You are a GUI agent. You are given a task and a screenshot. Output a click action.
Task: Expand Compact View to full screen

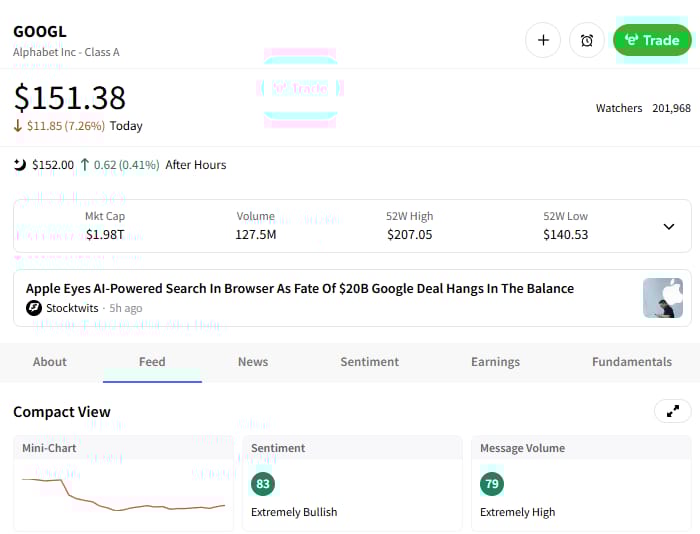pyautogui.click(x=672, y=411)
